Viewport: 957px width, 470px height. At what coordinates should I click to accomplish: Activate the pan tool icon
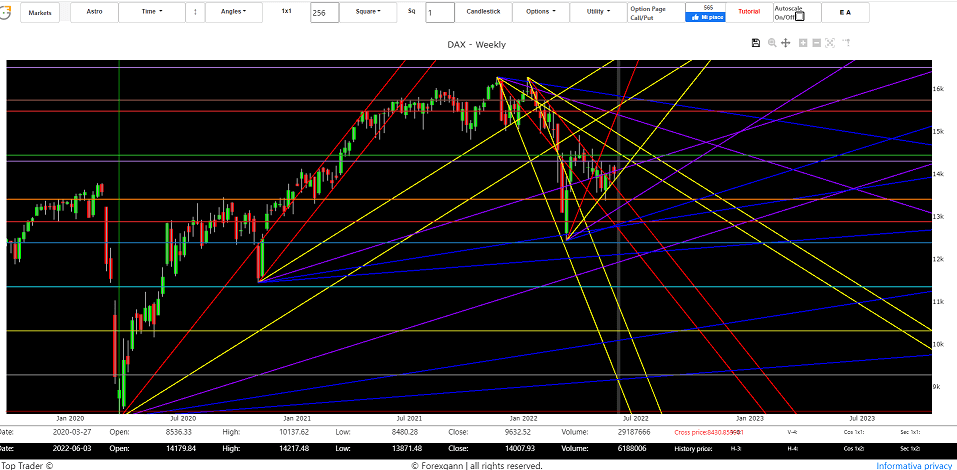point(786,43)
